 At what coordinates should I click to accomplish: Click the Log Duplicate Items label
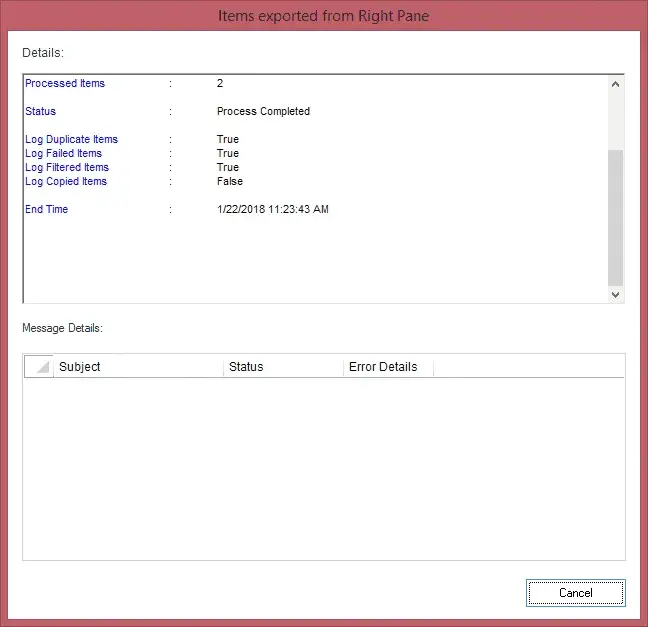pyautogui.click(x=71, y=140)
